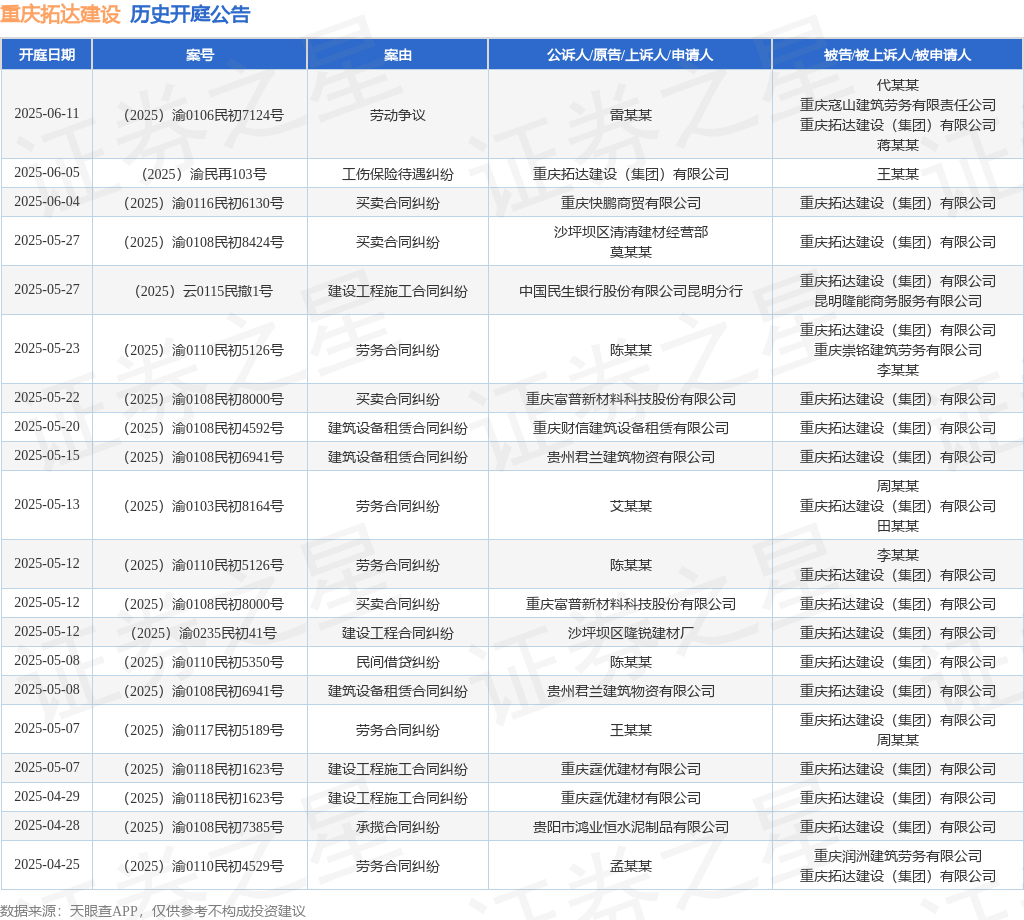Click the 历史开庭公告 heading
The height and width of the screenshot is (920, 1024).
[190, 14]
